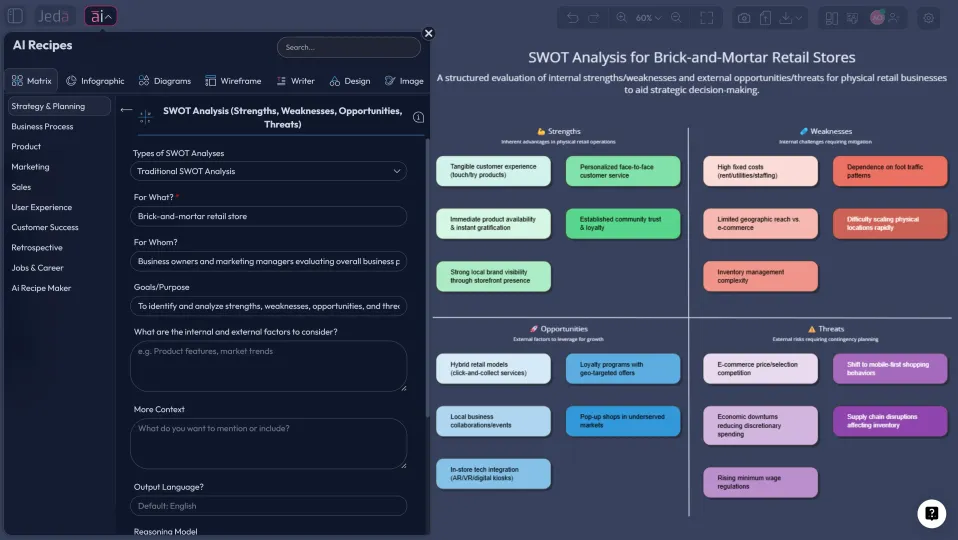This screenshot has height=540, width=958.
Task: Open the 60% zoom level dropdown
Action: point(649,18)
